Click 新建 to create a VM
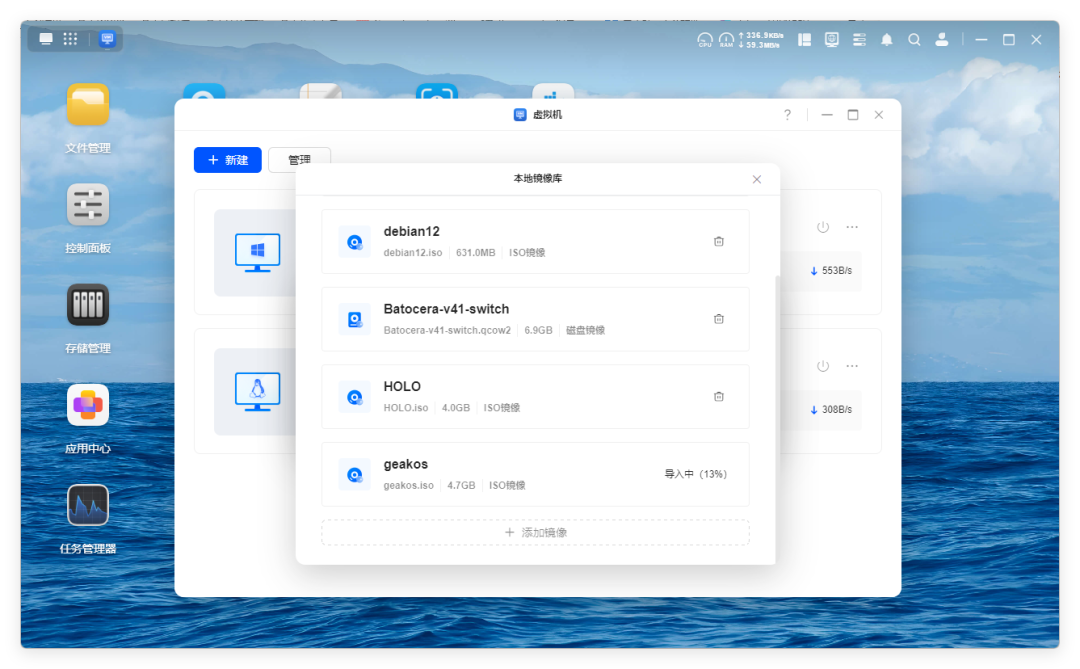1080x669 pixels. 227,160
